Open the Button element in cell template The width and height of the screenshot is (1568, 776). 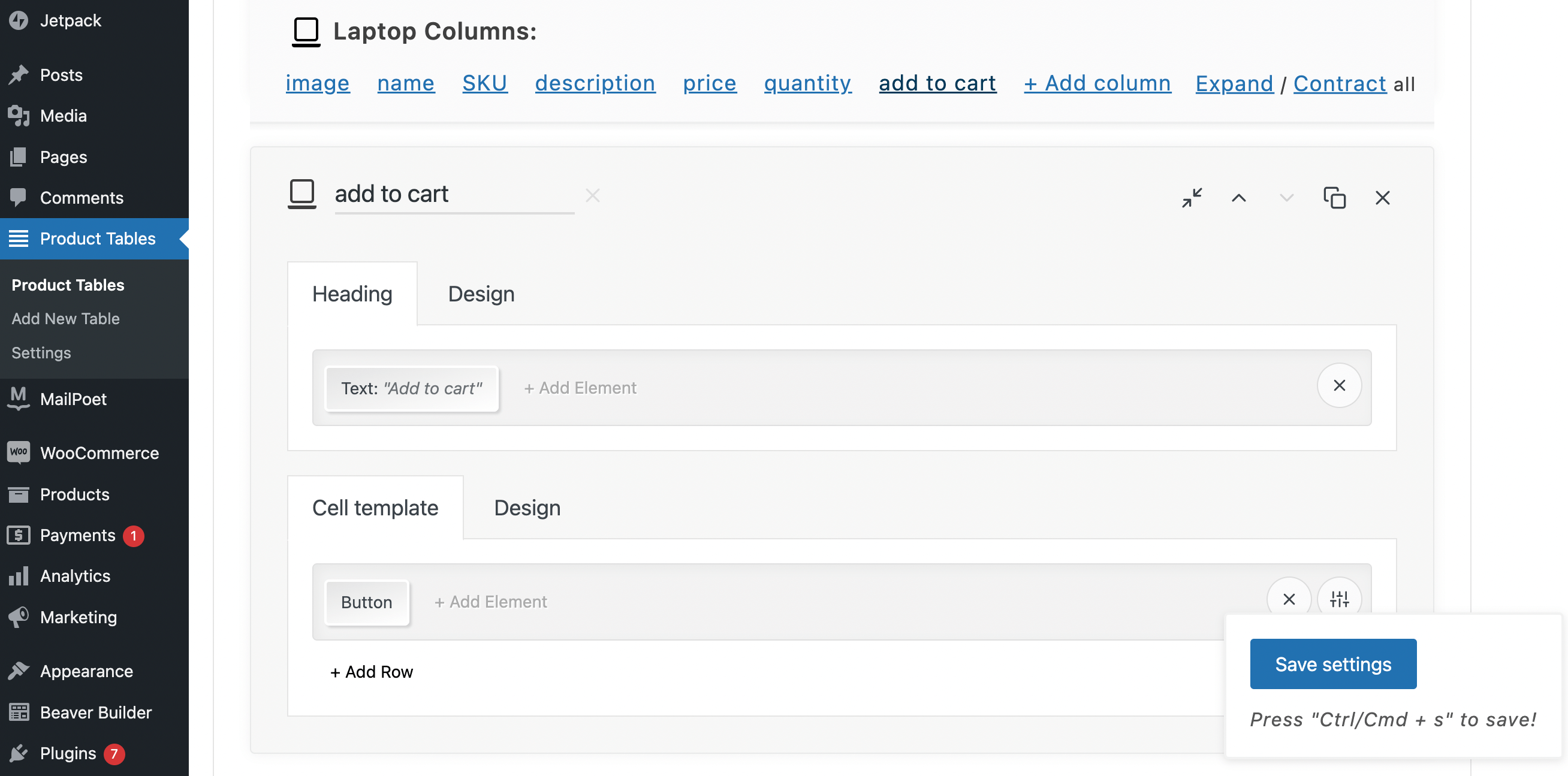[x=366, y=602]
